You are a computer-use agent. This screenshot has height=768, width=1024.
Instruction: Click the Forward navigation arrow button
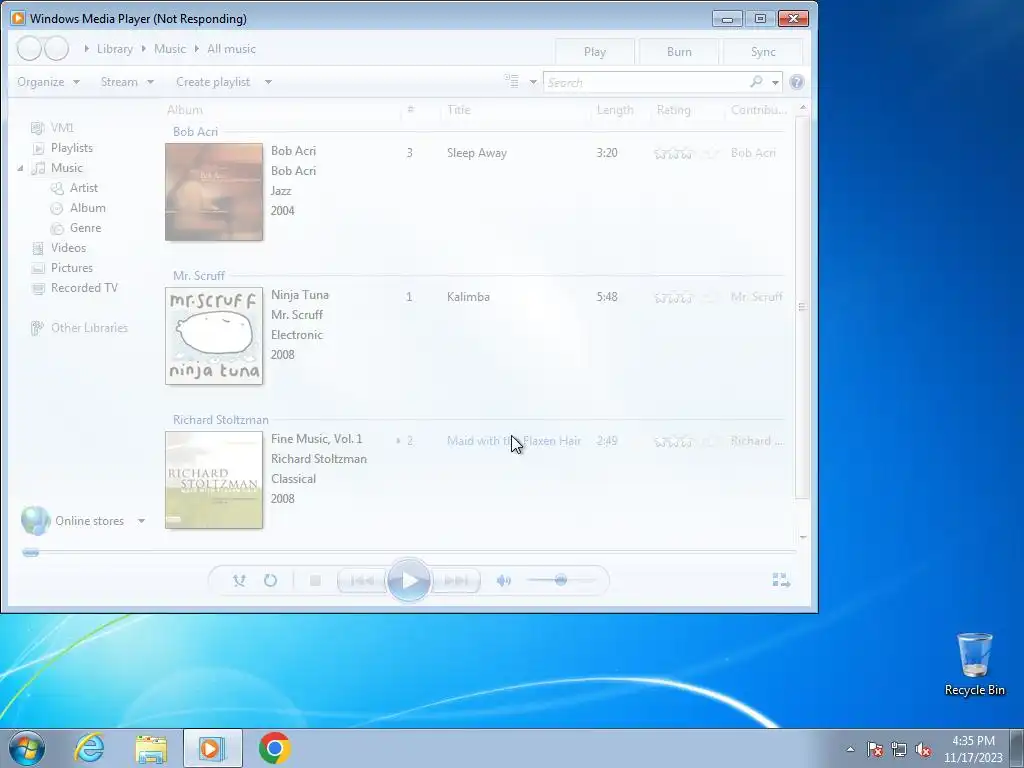pyautogui.click(x=57, y=49)
